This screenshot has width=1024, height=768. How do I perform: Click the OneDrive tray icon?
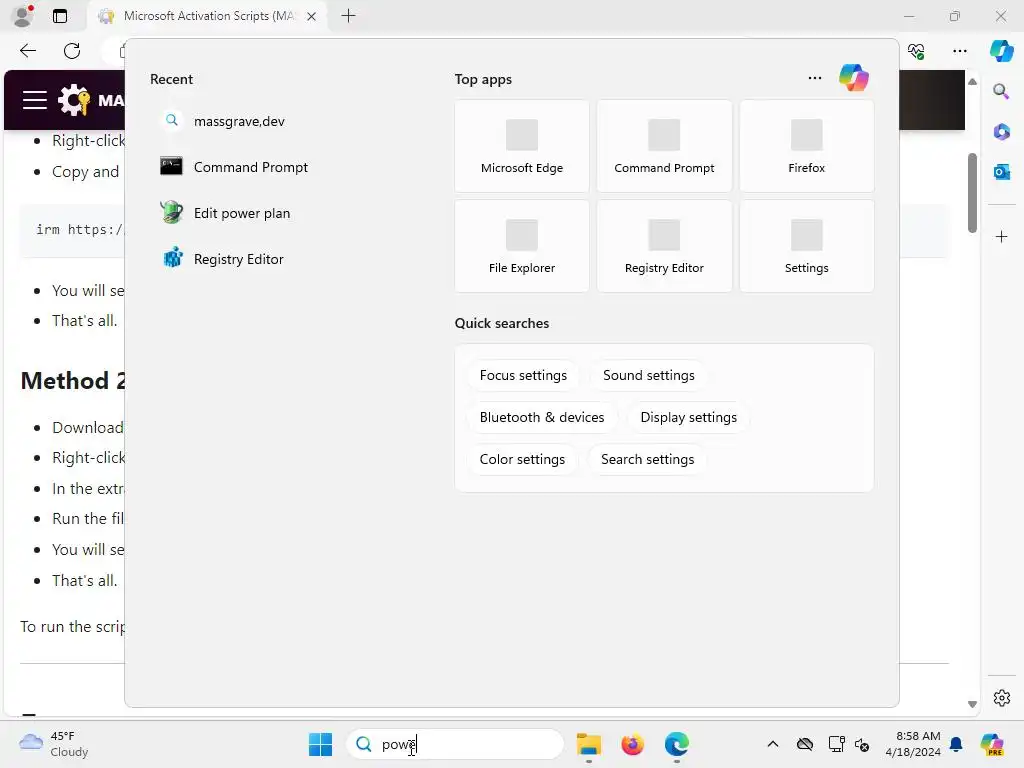pos(805,744)
